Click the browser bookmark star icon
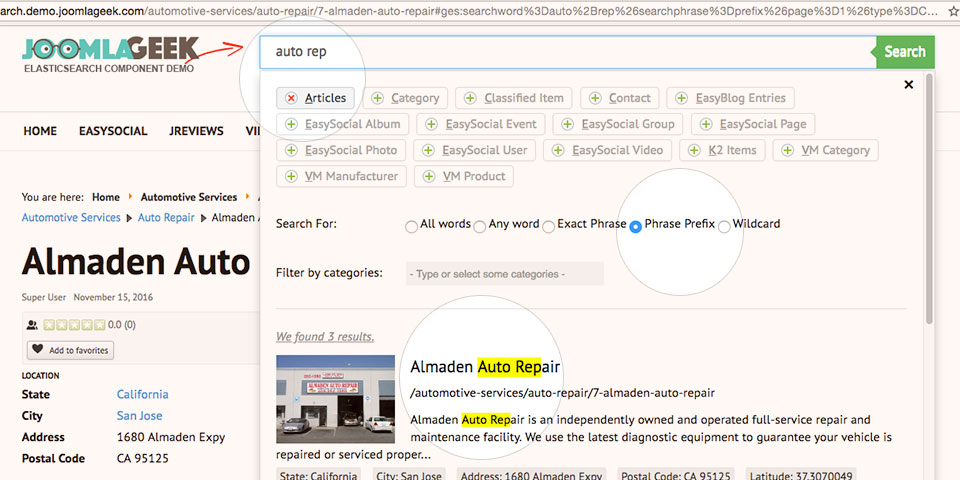The height and width of the screenshot is (480, 960). coord(954,11)
